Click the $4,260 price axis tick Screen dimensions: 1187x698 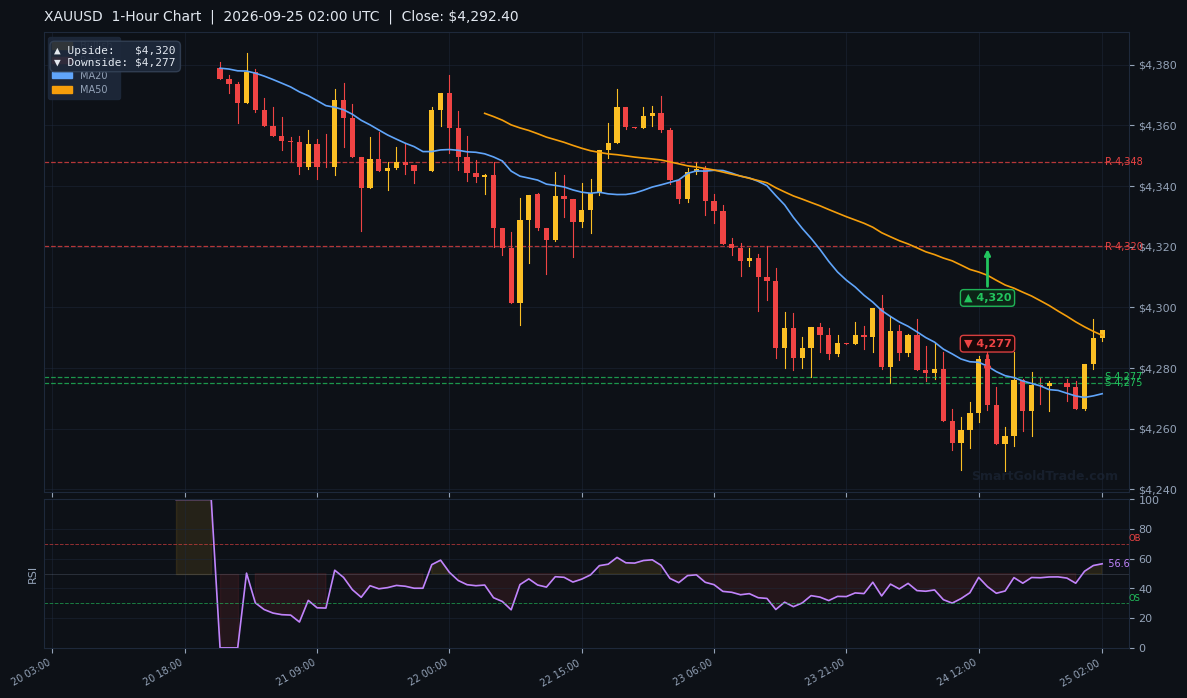[1157, 429]
